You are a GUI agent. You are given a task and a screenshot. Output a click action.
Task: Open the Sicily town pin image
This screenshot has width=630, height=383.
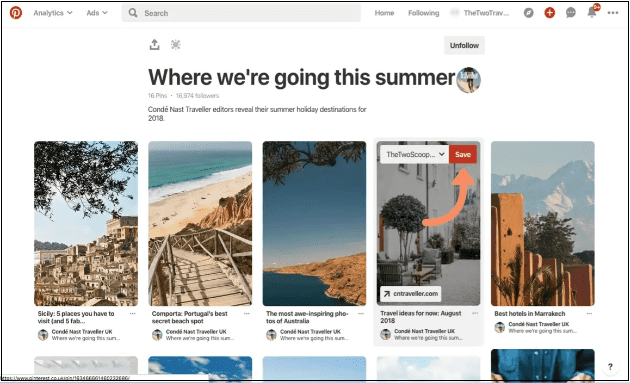86,223
